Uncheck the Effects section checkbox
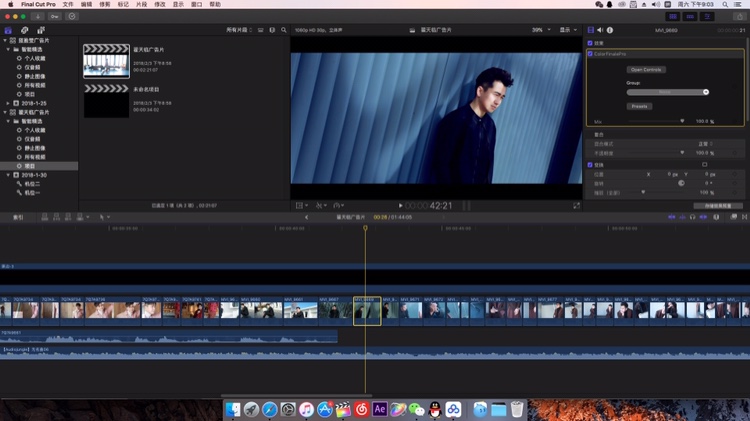Image resolution: width=750 pixels, height=421 pixels. 591,43
